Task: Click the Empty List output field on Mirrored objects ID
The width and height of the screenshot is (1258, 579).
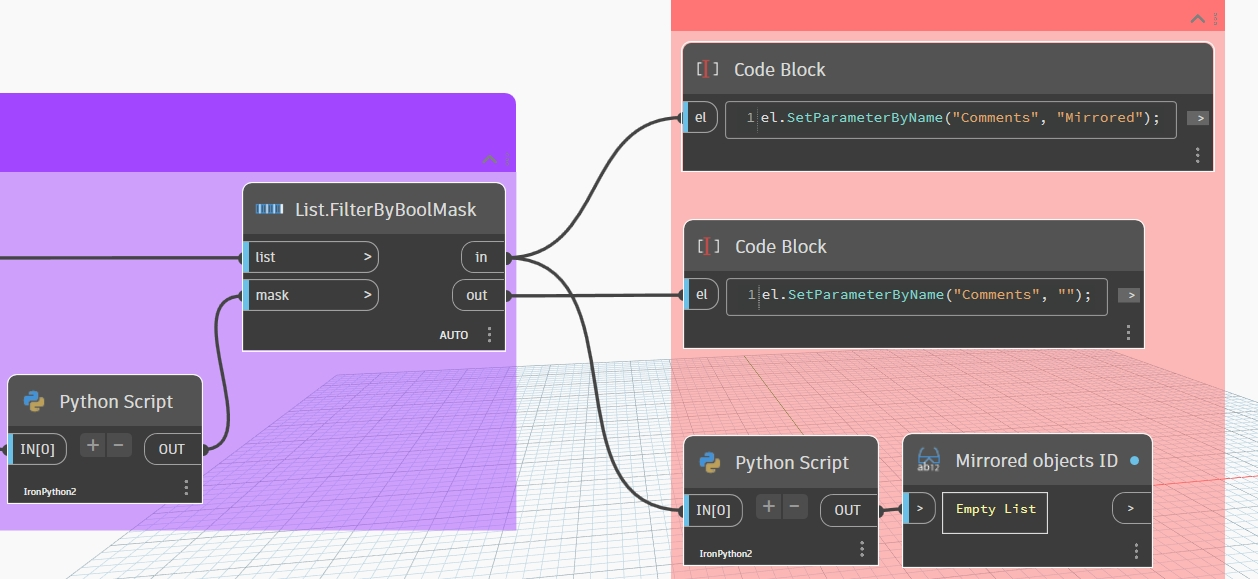Action: (994, 510)
